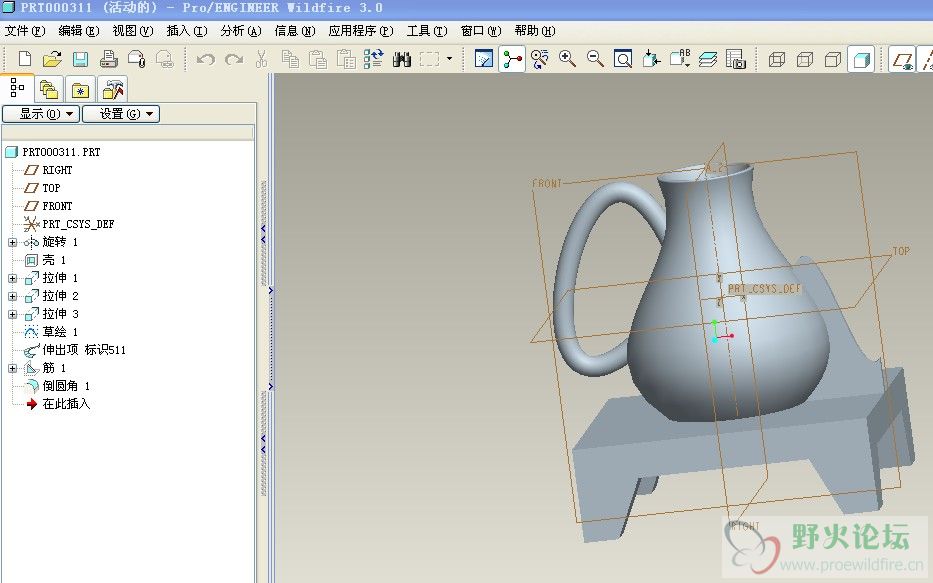Open the 帮助 menu
933x583 pixels.
tap(535, 31)
